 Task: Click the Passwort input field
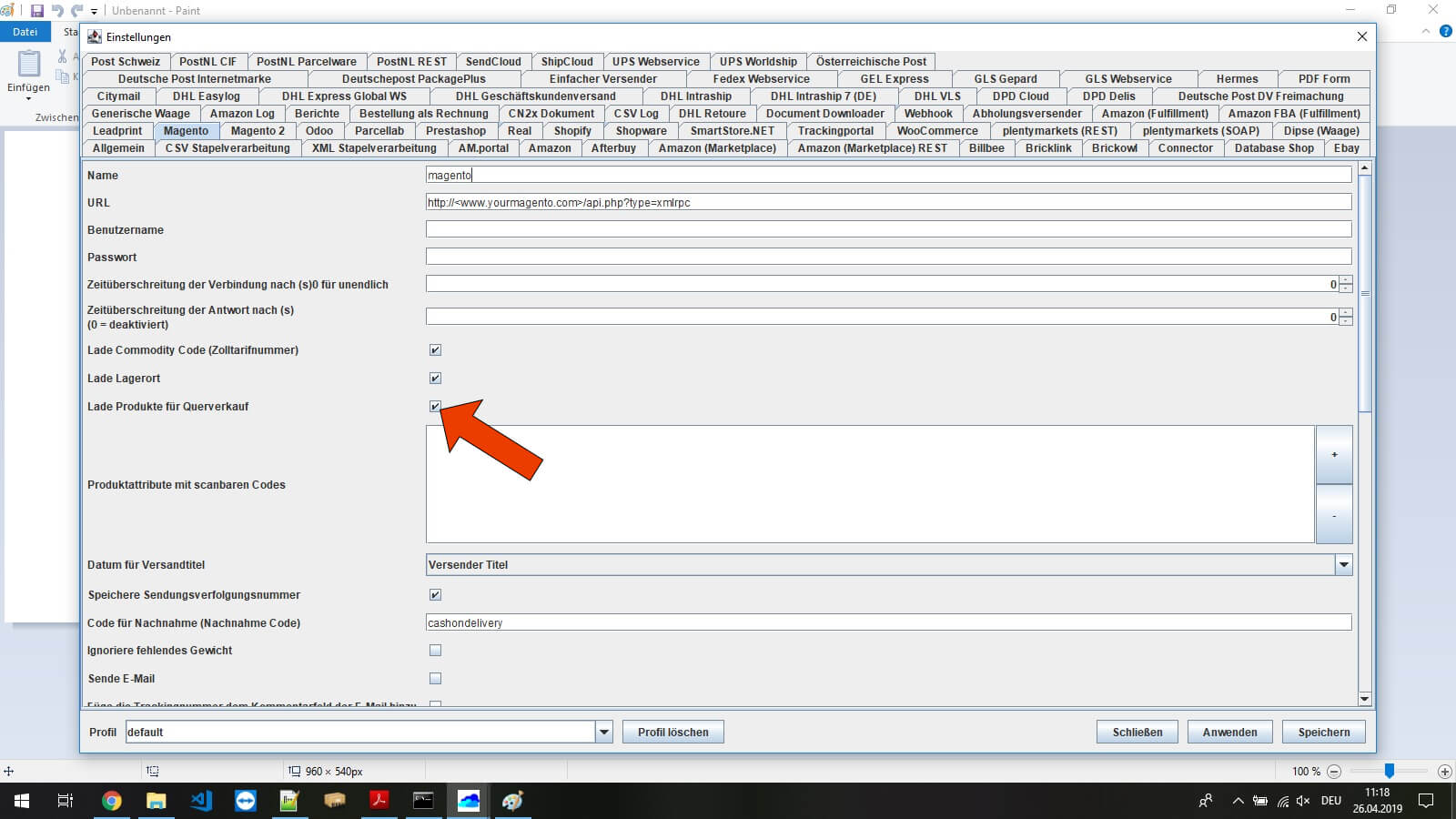(888, 258)
